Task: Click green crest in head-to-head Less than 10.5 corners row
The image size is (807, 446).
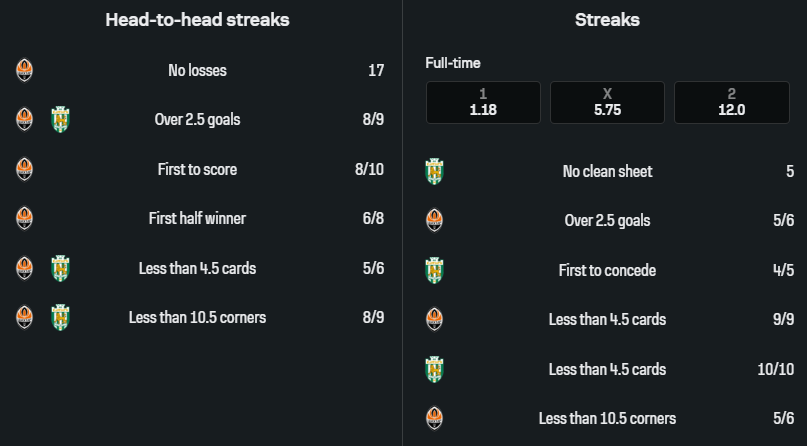Action: pos(60,317)
